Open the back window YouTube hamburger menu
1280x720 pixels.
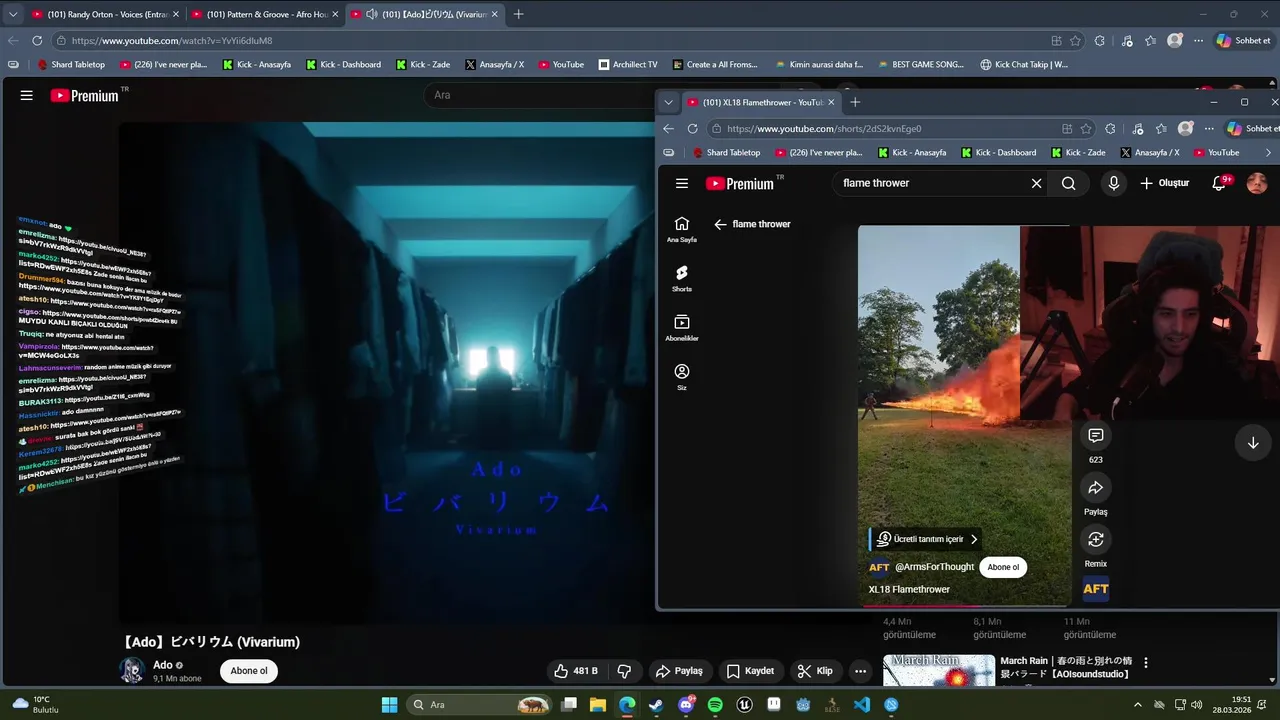click(x=27, y=95)
